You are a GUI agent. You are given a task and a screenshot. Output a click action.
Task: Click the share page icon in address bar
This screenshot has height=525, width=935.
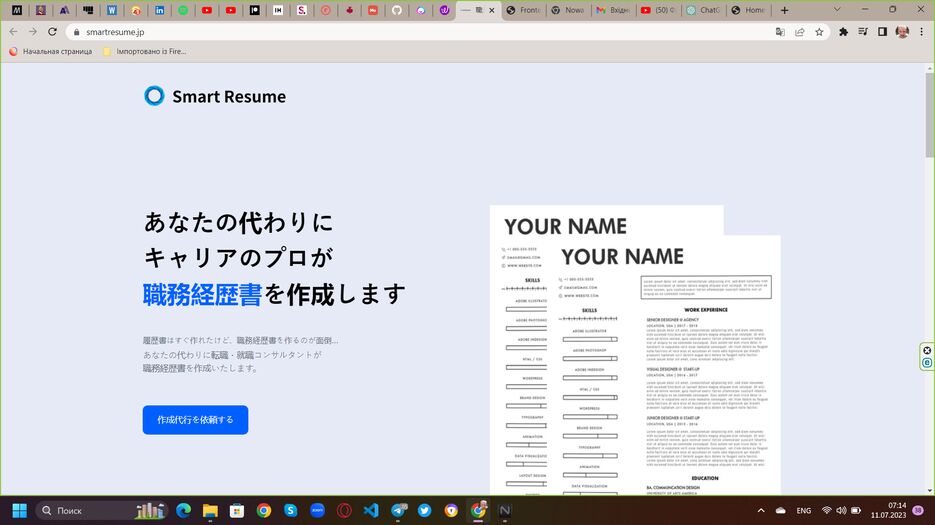pos(800,31)
